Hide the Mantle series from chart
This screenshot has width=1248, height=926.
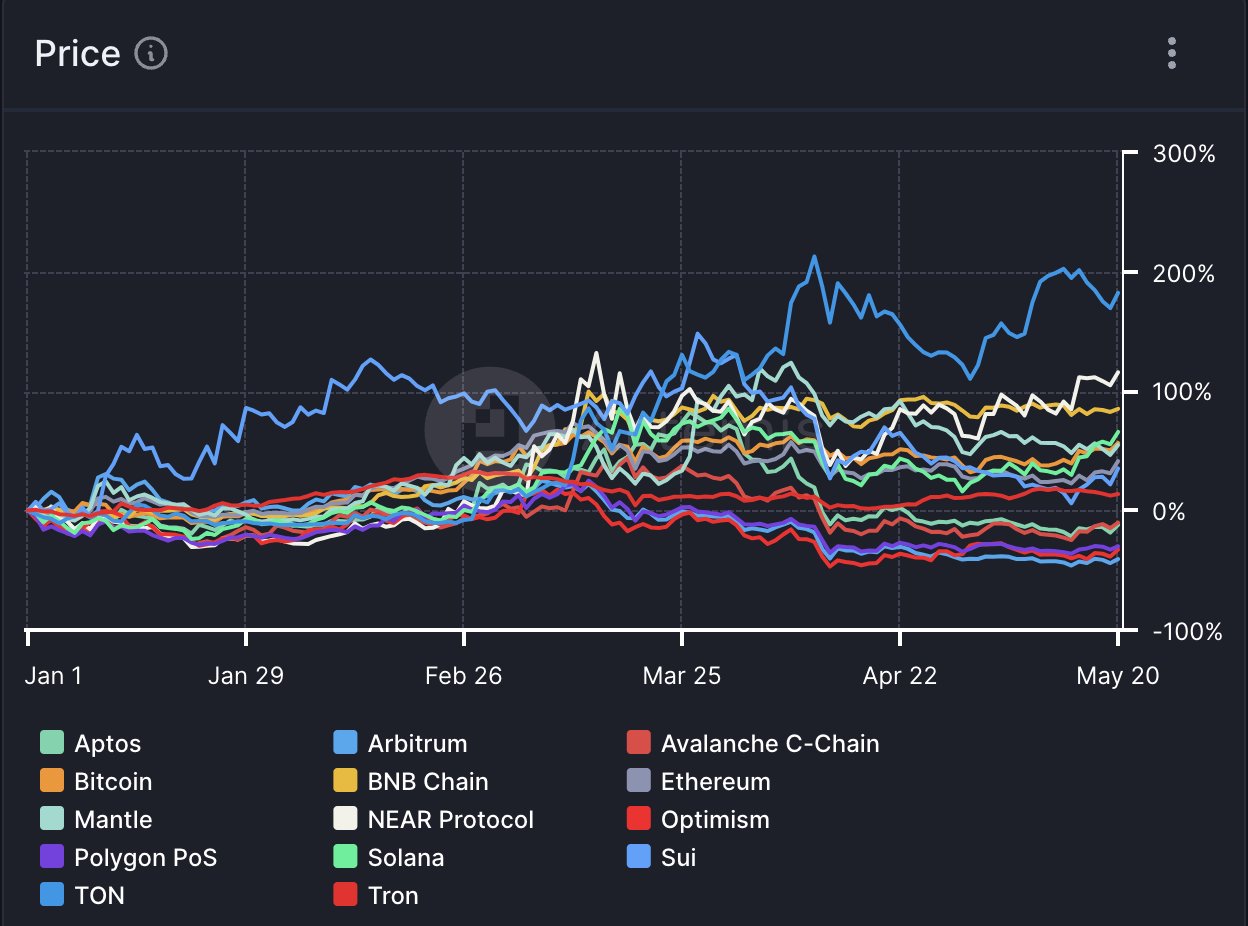pyautogui.click(x=96, y=819)
